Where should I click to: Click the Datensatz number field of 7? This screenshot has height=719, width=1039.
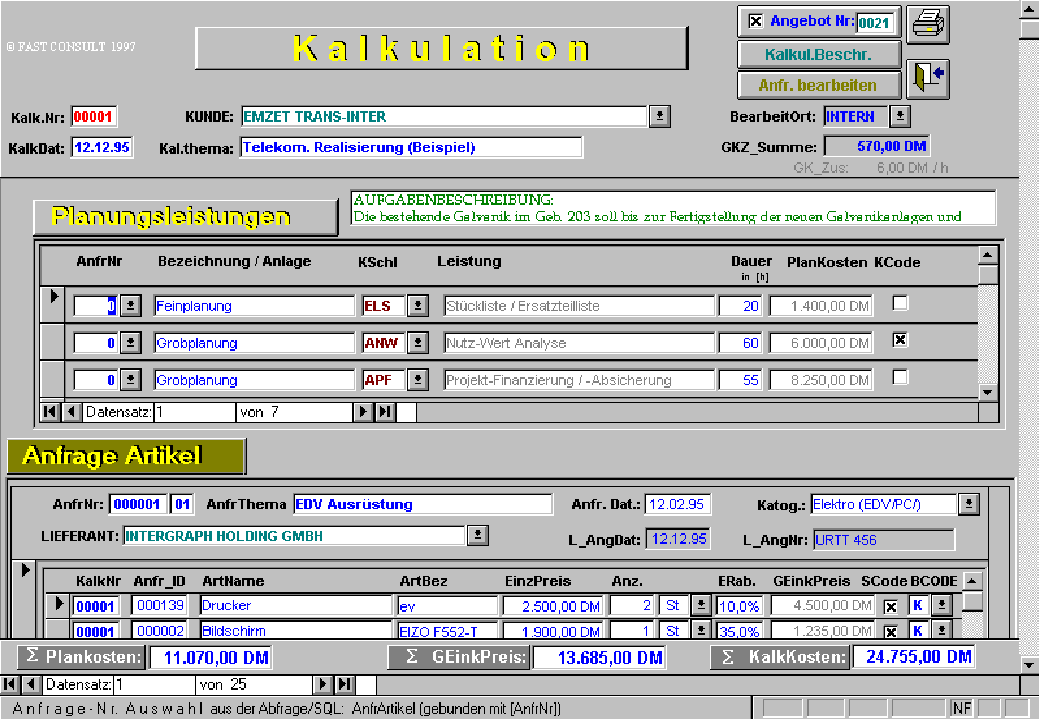click(x=194, y=412)
